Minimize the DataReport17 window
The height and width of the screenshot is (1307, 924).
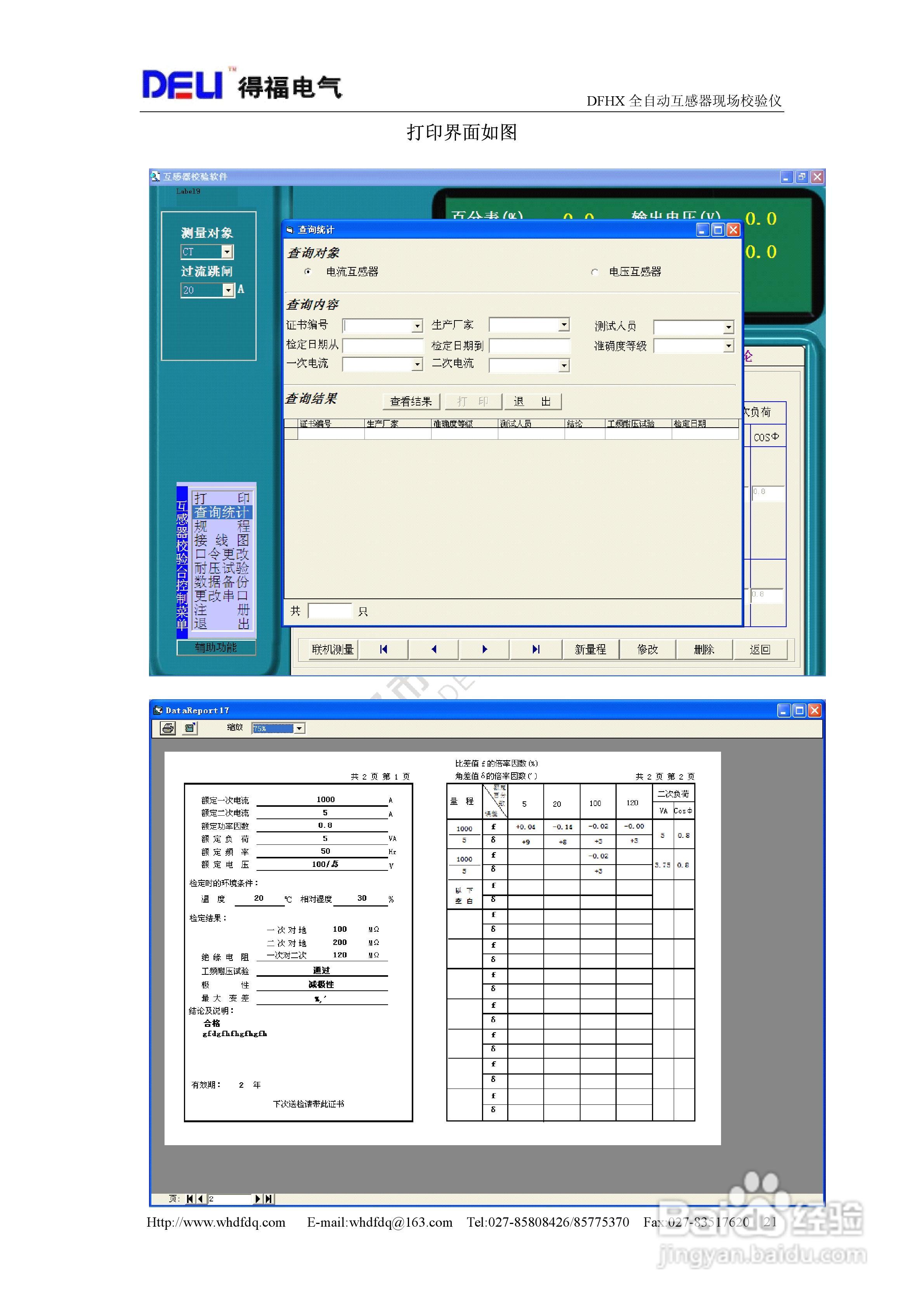coord(784,710)
